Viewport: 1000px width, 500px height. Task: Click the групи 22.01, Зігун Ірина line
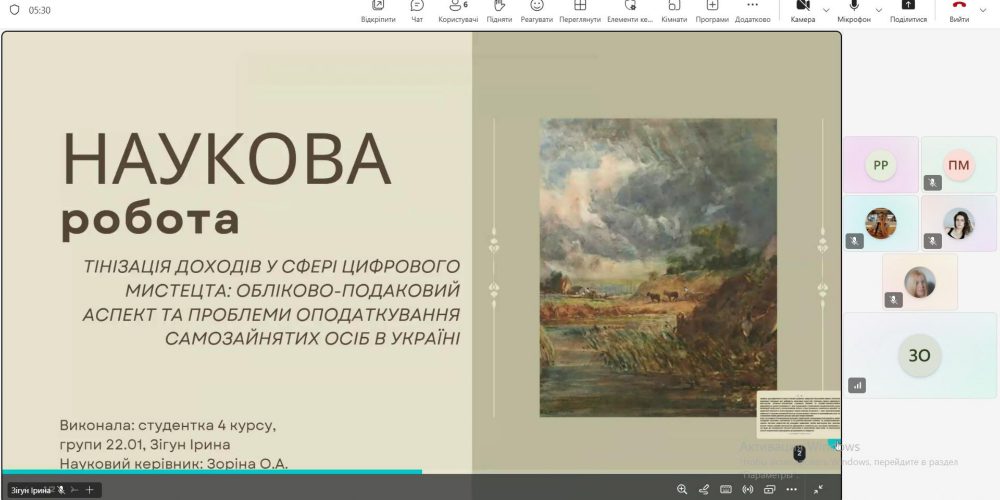(145, 445)
